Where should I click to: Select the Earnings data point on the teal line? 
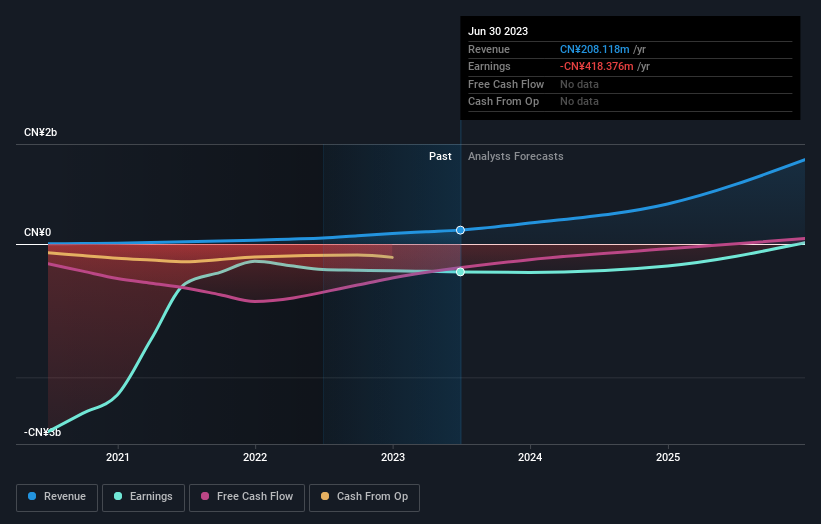(460, 272)
